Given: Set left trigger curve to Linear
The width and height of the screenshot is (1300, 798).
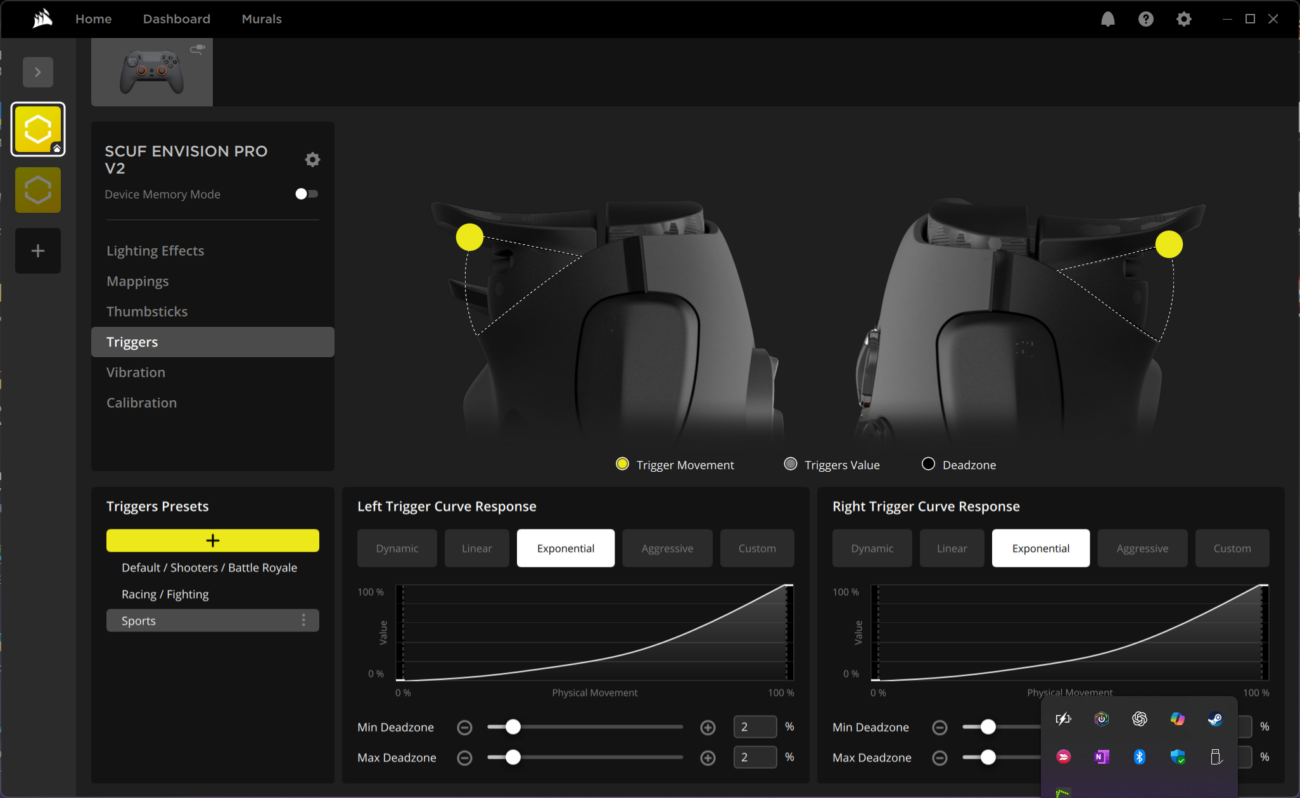Looking at the screenshot, I should pyautogui.click(x=477, y=548).
